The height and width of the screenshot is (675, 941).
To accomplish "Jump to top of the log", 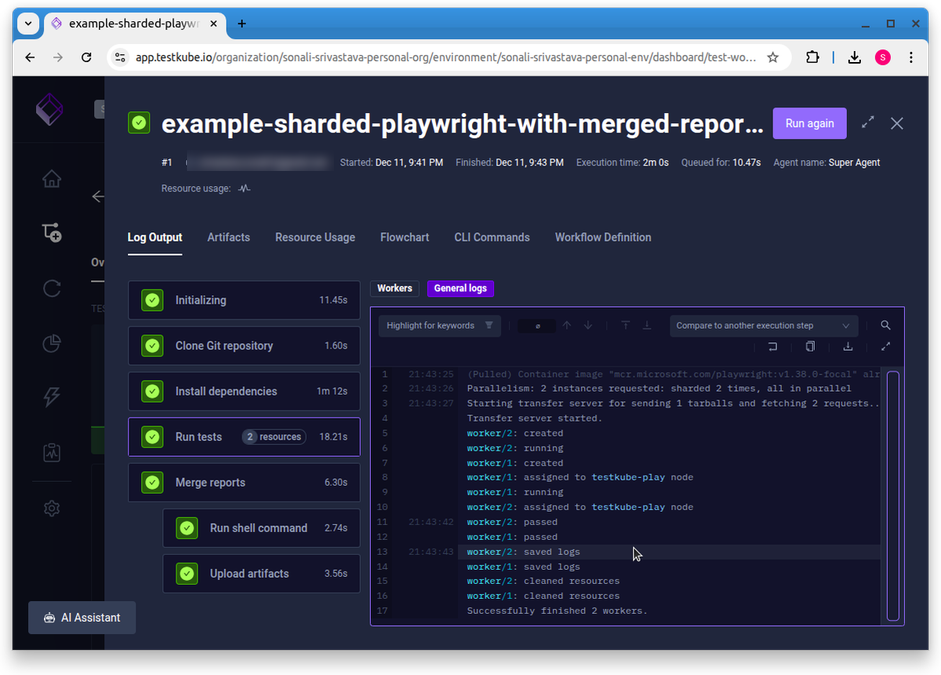I will click(625, 325).
